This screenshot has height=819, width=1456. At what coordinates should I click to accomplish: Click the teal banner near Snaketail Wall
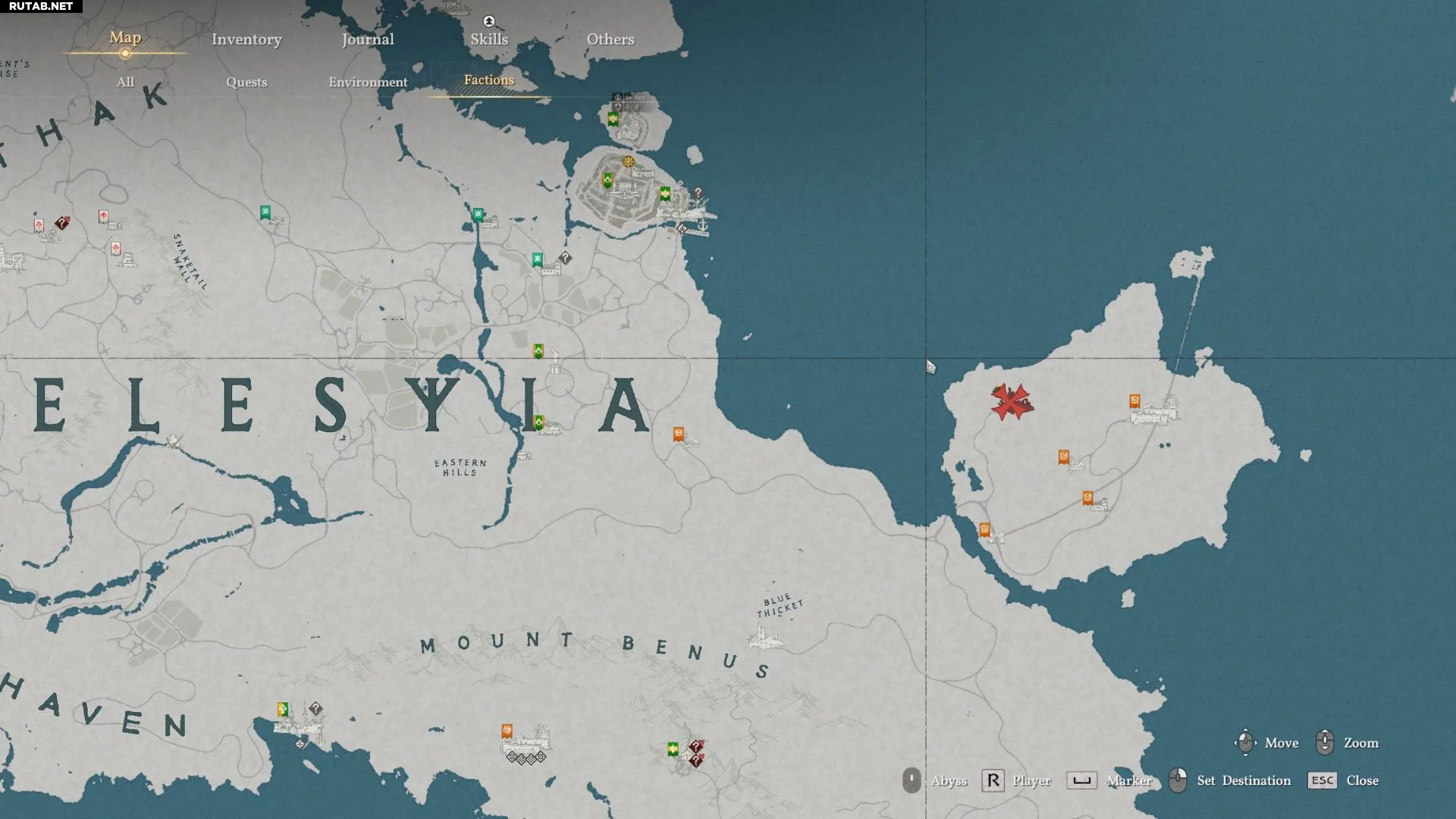point(265,212)
